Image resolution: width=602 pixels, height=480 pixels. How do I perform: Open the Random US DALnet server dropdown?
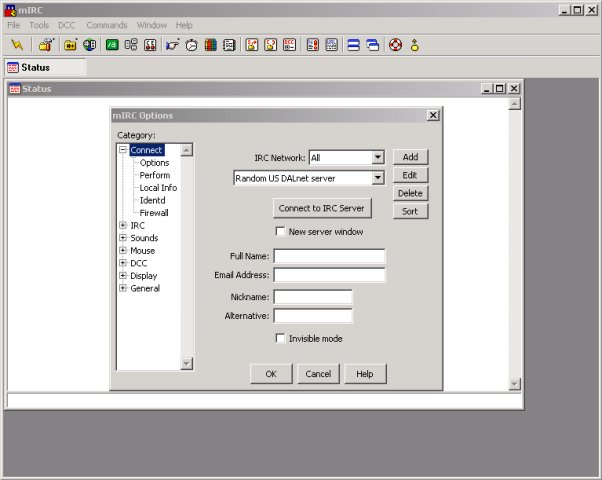tap(377, 178)
